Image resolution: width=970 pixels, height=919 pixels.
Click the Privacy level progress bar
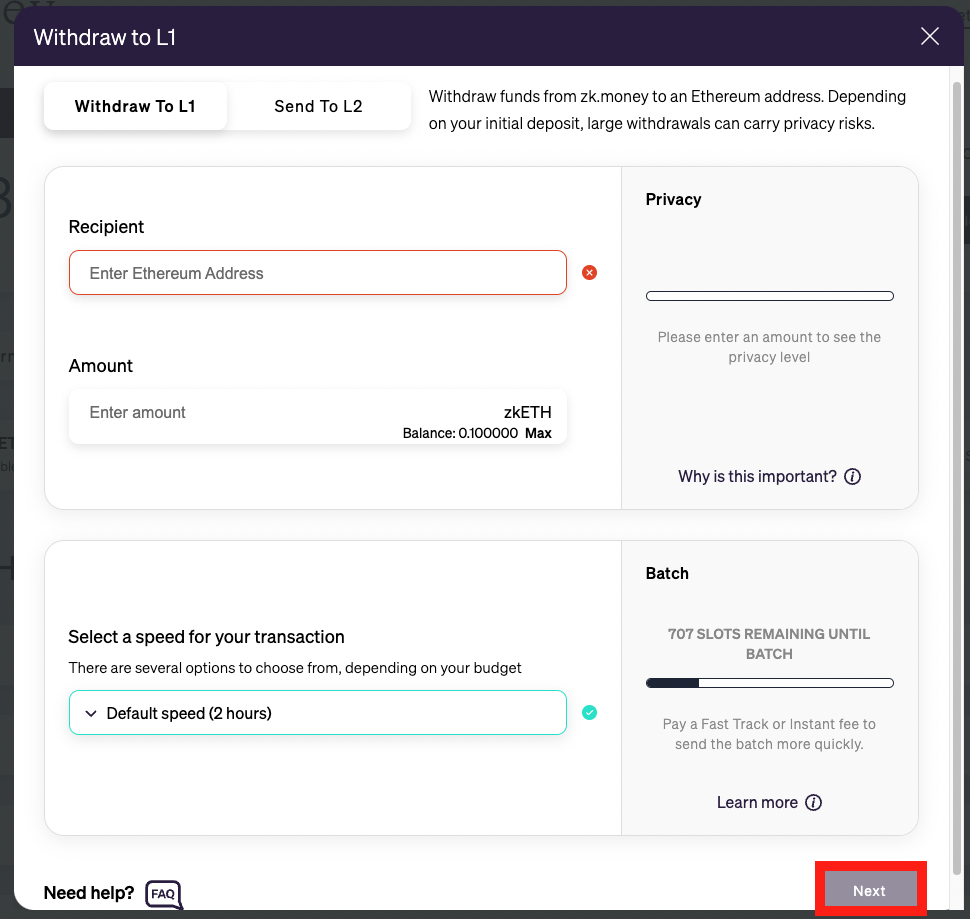pos(770,296)
